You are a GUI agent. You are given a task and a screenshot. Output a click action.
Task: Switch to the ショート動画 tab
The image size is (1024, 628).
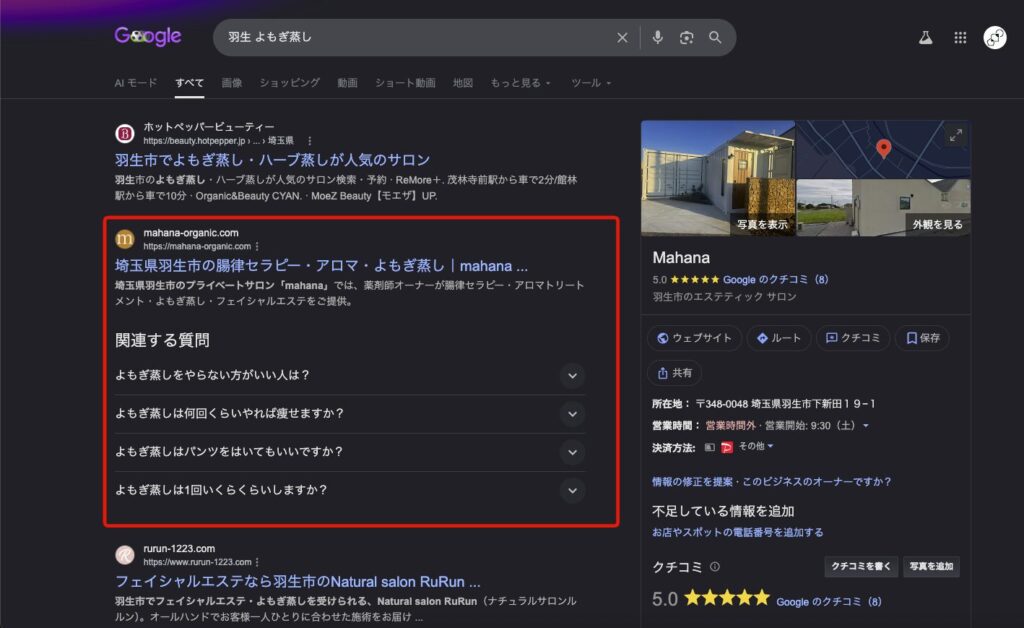coord(406,83)
